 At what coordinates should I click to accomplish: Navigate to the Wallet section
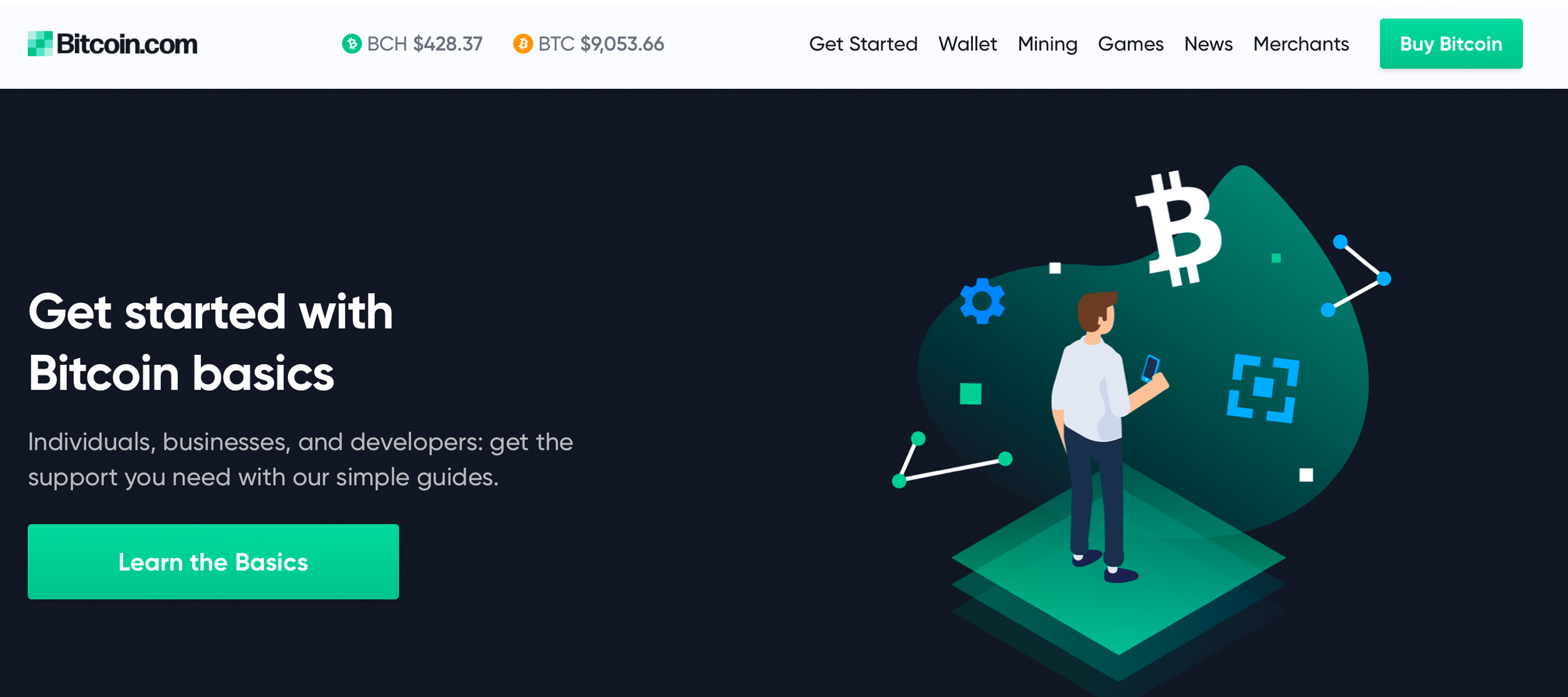tap(966, 43)
